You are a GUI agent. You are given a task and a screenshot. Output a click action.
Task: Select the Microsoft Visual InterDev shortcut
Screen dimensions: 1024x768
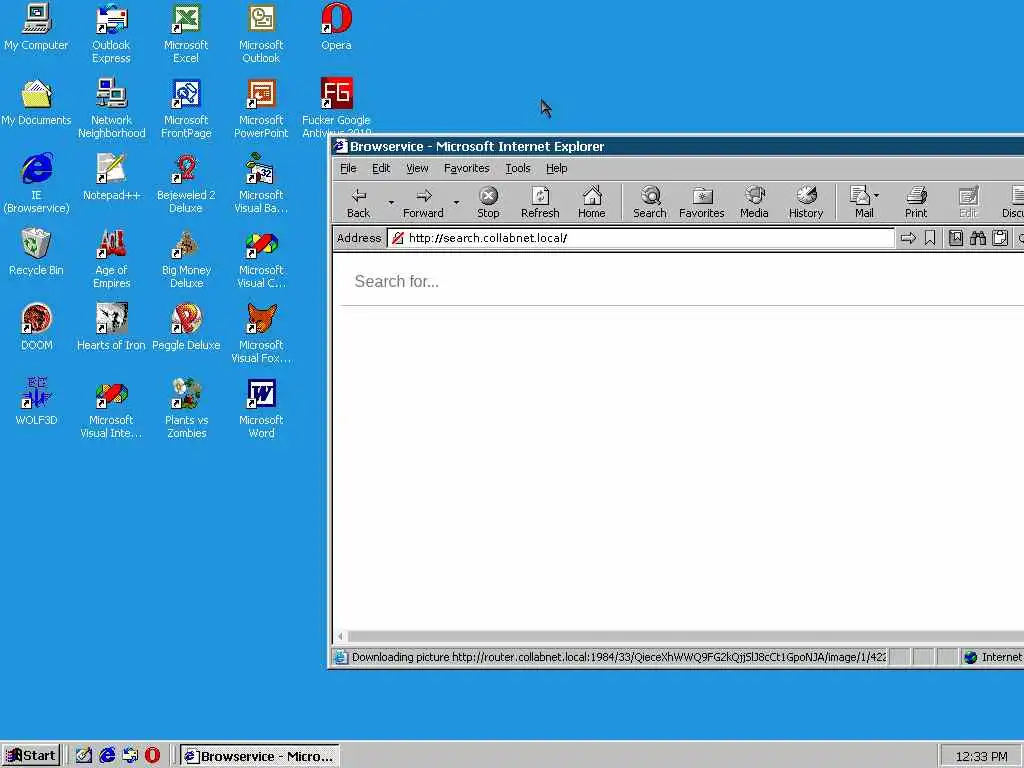click(111, 409)
